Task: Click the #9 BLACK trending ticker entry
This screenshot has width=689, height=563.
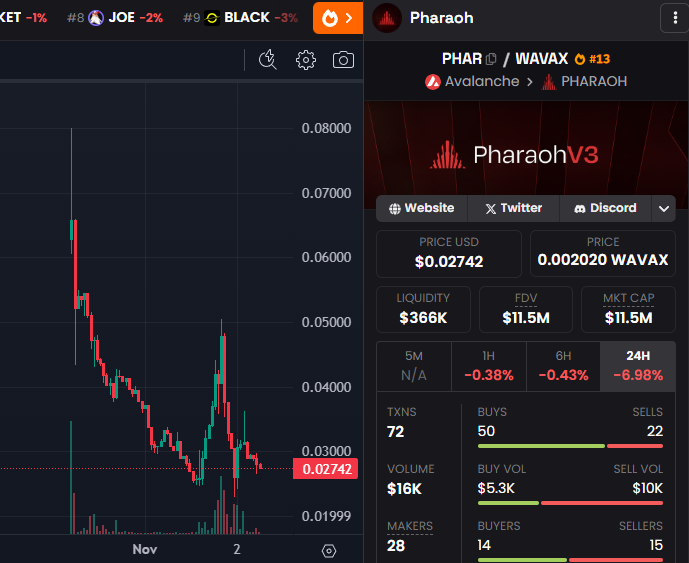Action: pyautogui.click(x=240, y=18)
